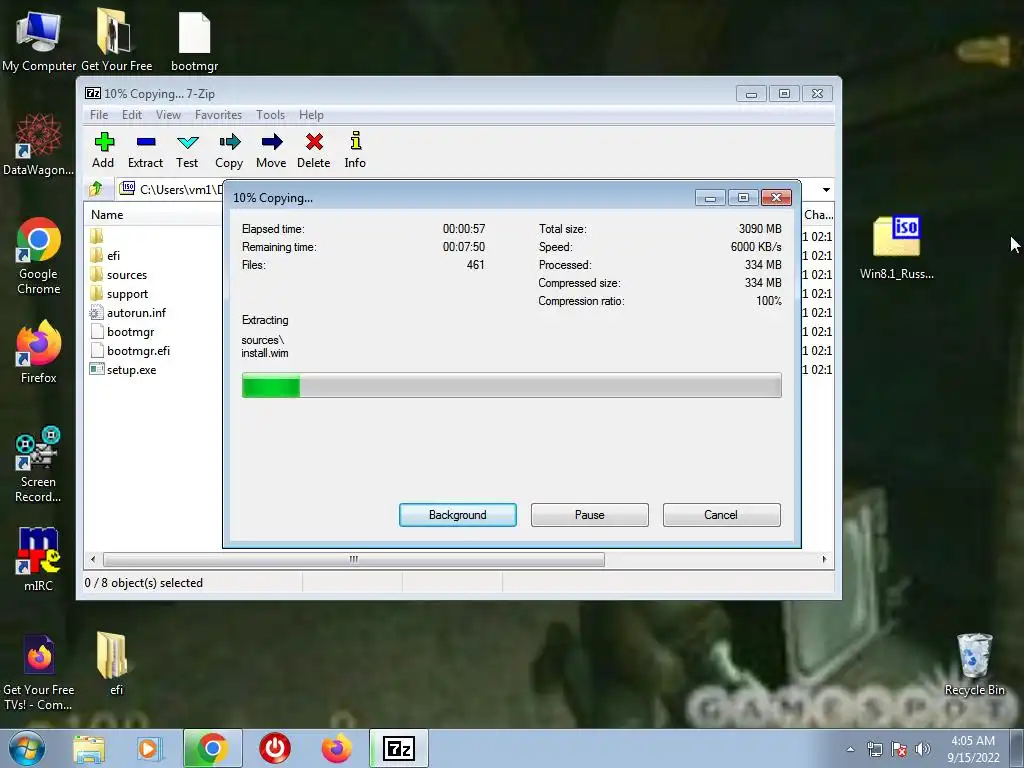The image size is (1024, 768).
Task: Show hidden tray icons arrow
Action: coord(850,749)
